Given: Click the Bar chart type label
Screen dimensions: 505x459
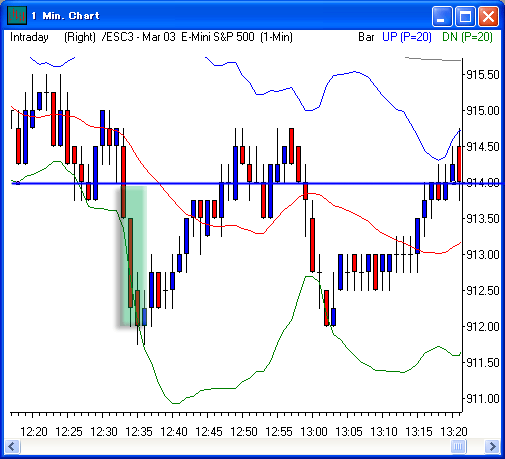Looking at the screenshot, I should (x=366, y=37).
